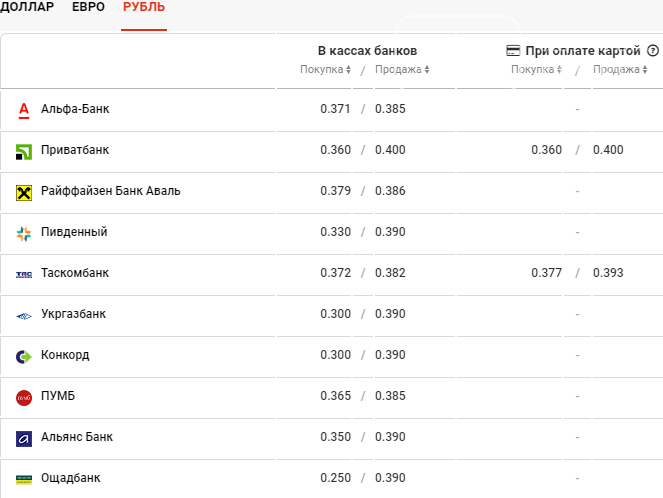Screen dimensions: 663x498
Task: Sort by cash desk Покупка column
Action: coord(326,70)
